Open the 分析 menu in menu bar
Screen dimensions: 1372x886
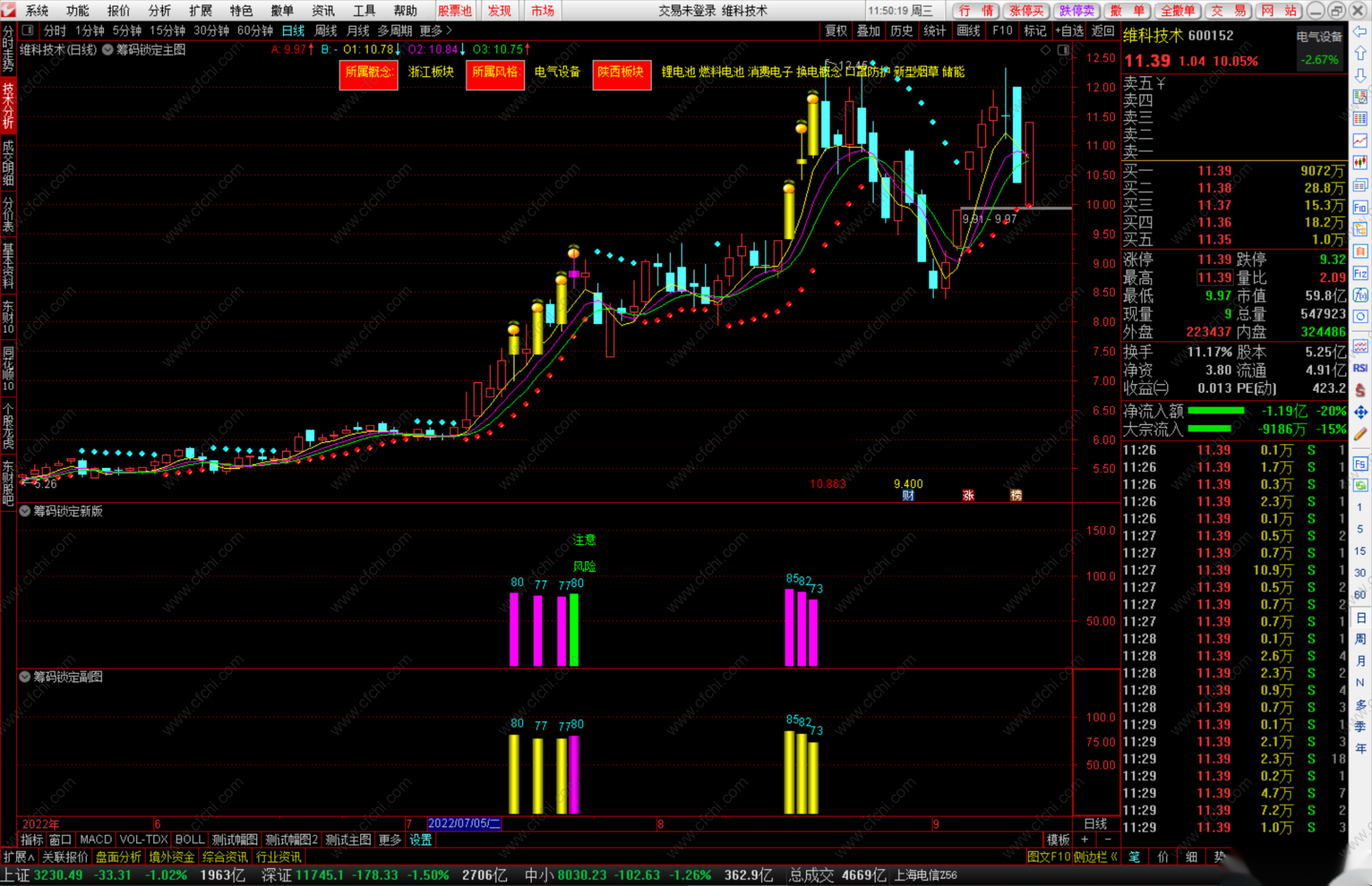pyautogui.click(x=159, y=10)
